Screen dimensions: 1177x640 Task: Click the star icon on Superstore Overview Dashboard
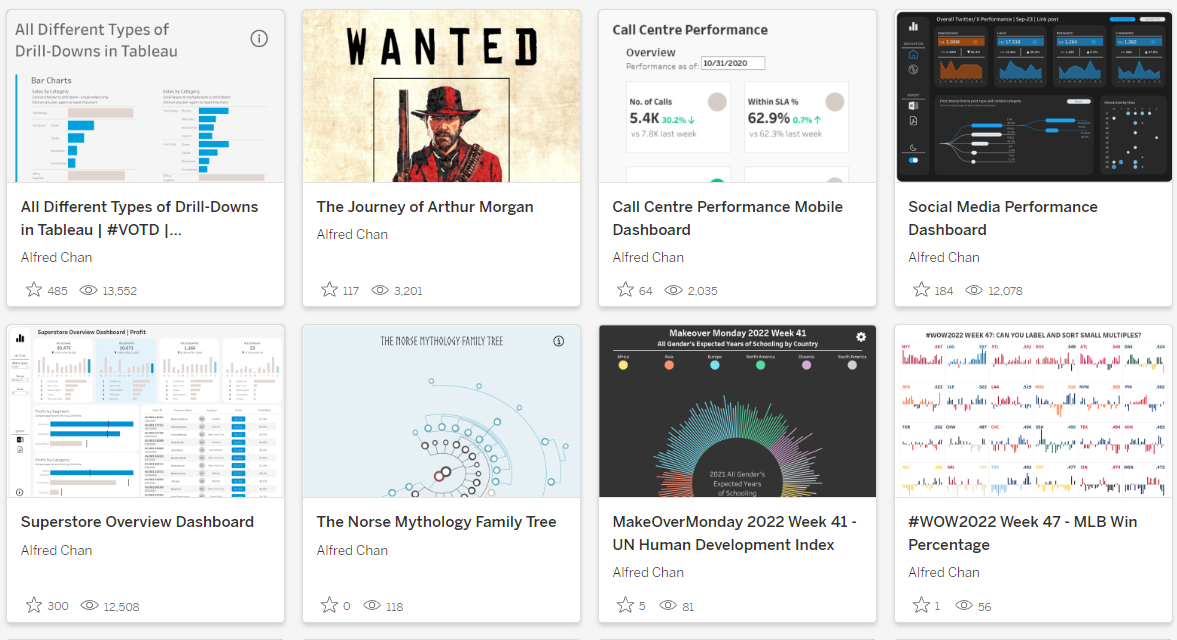click(34, 605)
